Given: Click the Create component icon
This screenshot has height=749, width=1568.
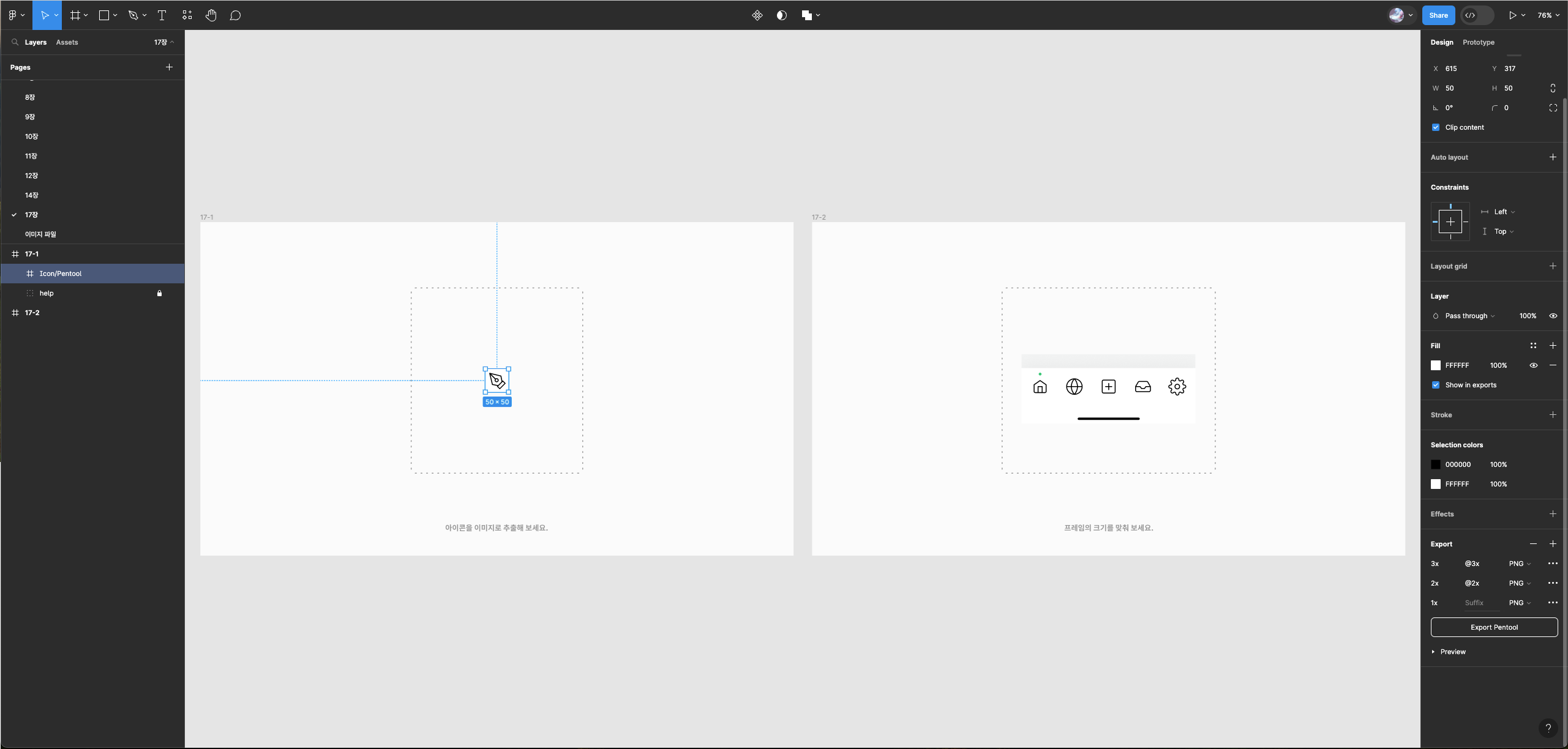Looking at the screenshot, I should click(757, 15).
